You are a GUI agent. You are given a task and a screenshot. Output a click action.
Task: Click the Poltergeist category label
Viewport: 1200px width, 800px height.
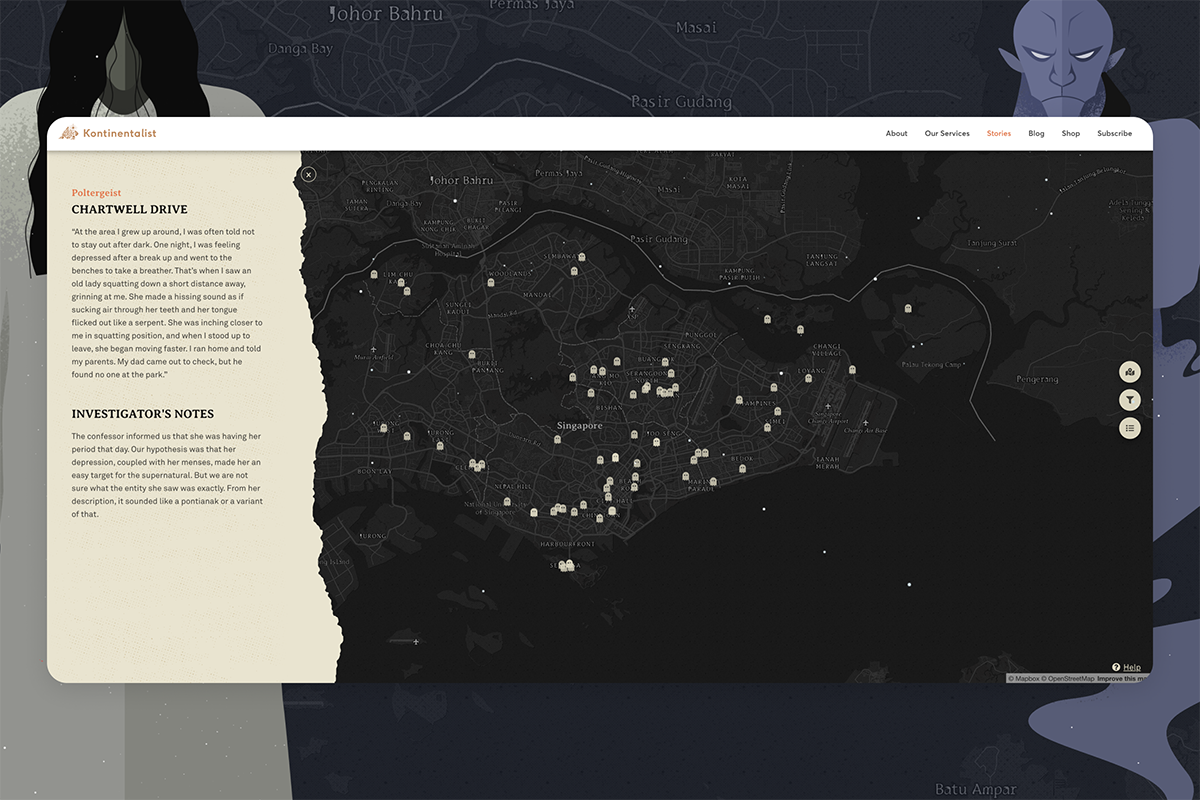[97, 192]
